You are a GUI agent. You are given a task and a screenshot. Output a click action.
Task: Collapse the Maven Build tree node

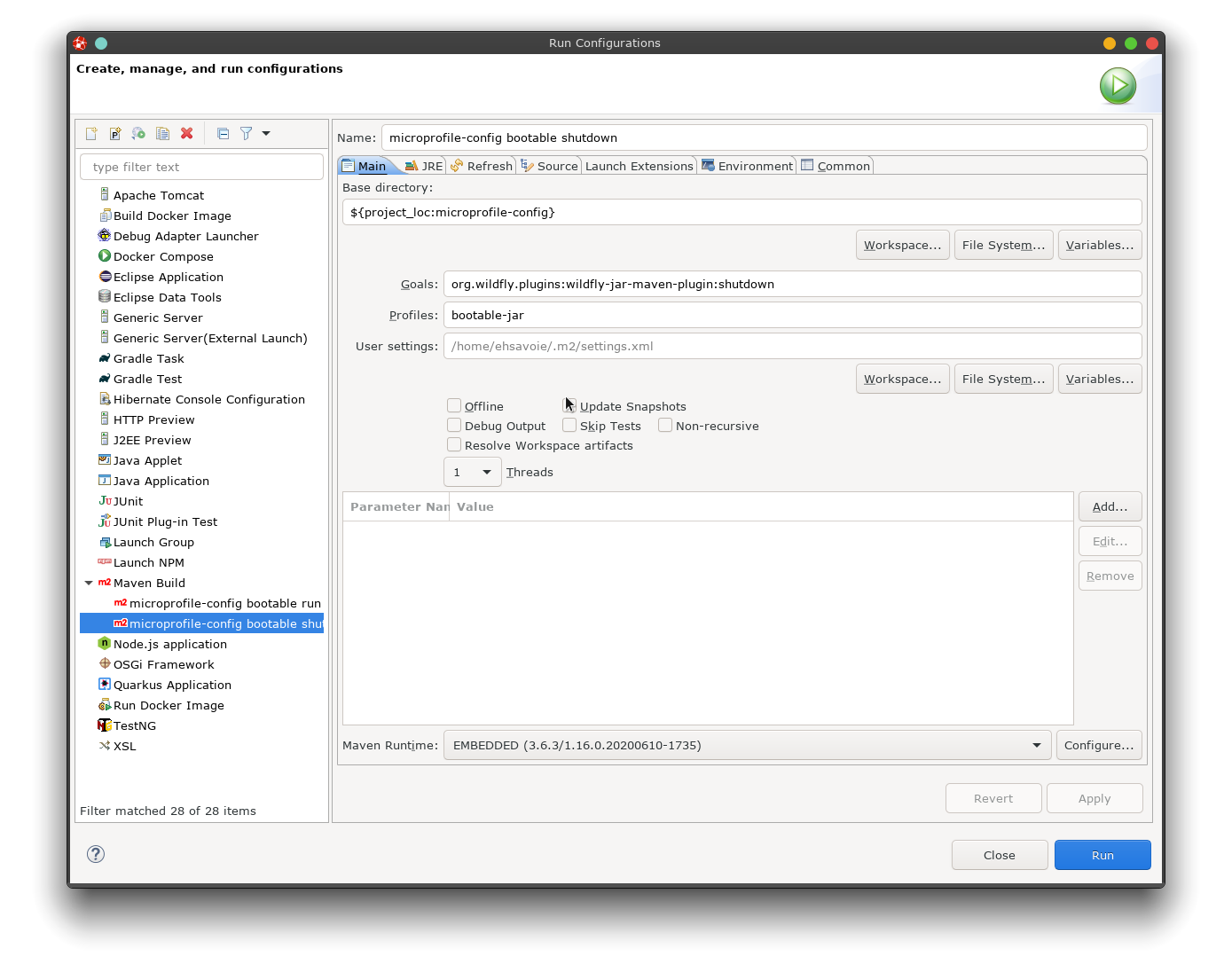[89, 583]
